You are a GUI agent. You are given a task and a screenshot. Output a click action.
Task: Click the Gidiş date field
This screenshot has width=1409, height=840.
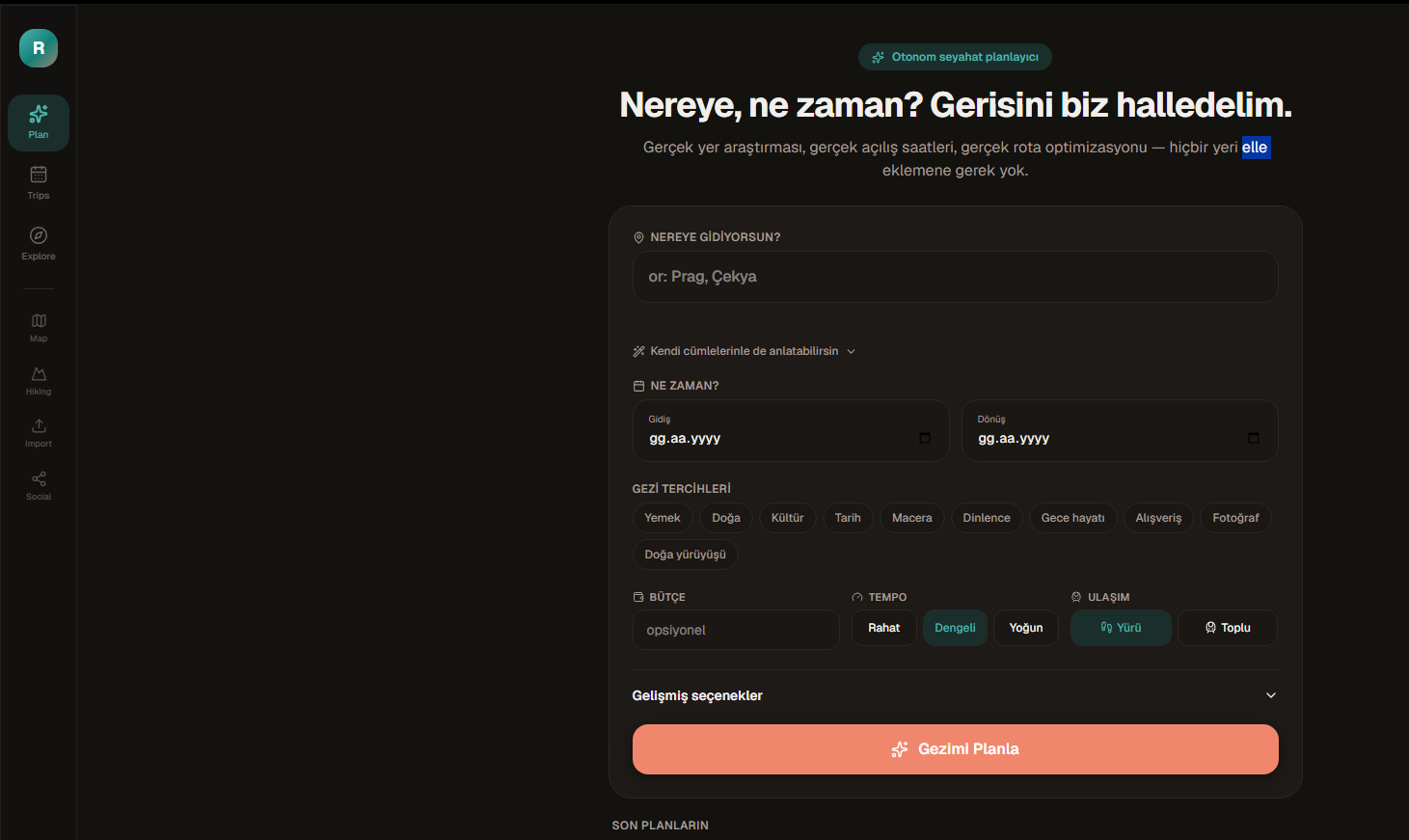791,430
